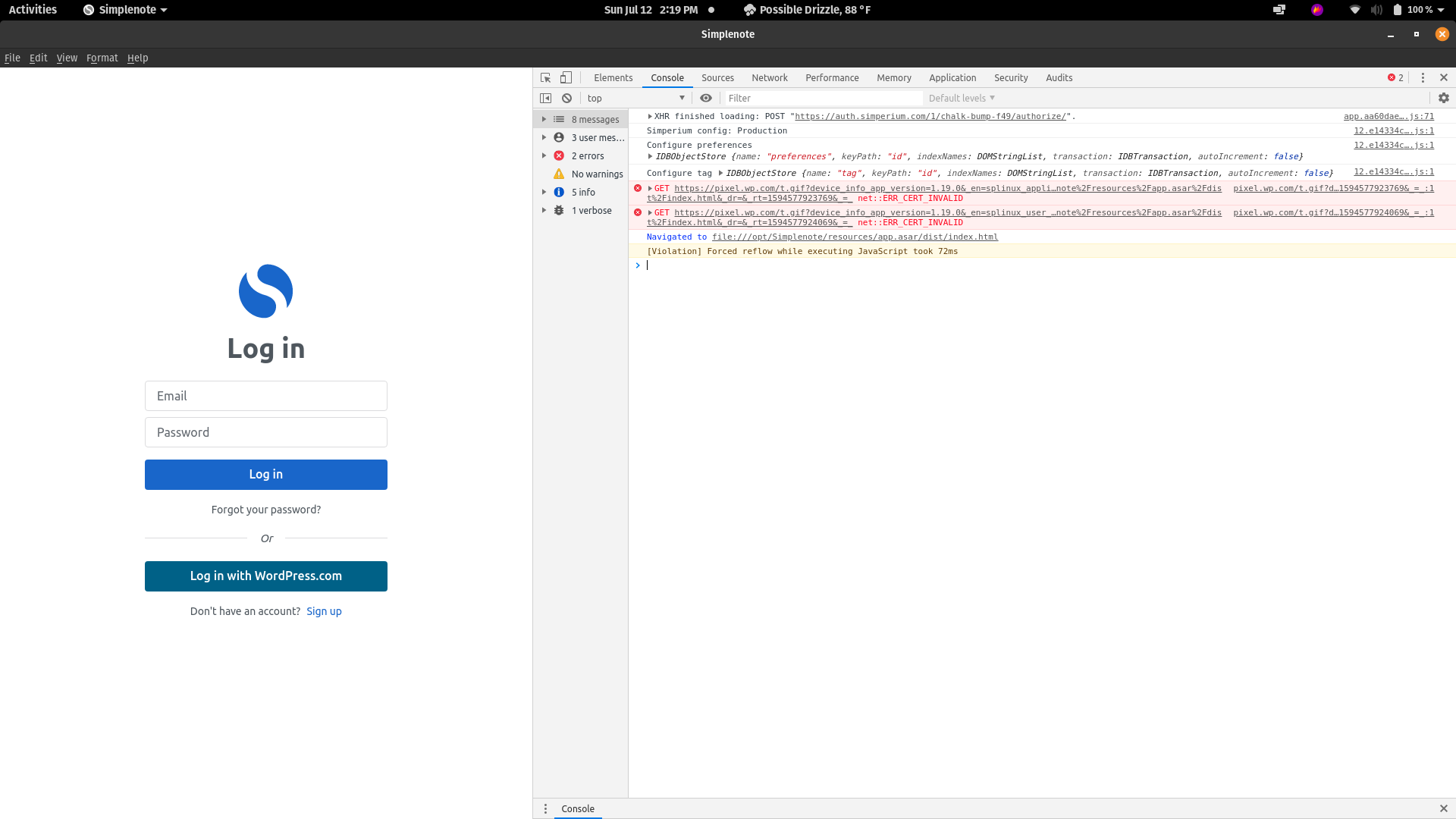Image resolution: width=1456 pixels, height=819 pixels.
Task: Open the Format menu
Action: coord(102,58)
